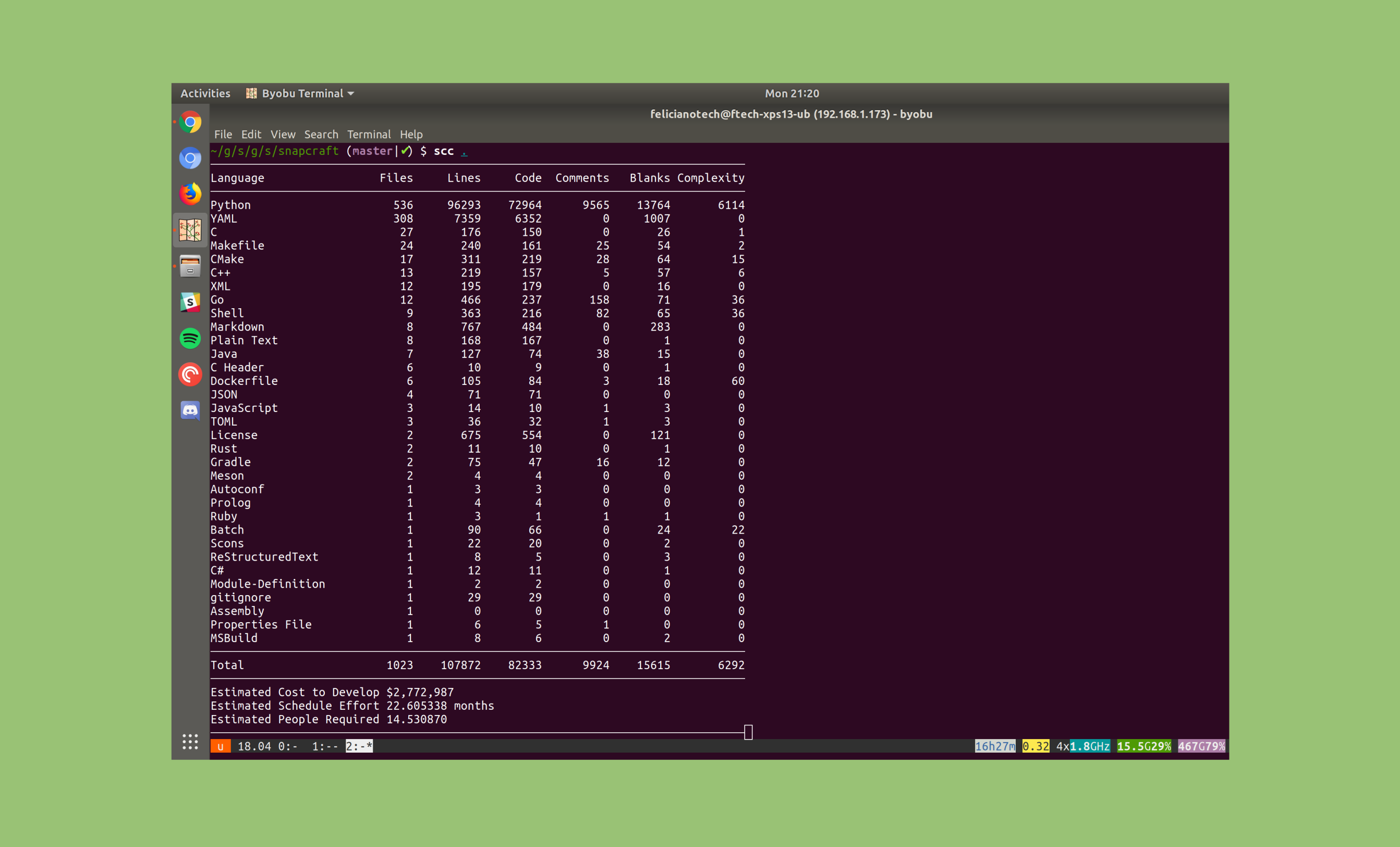Click the Complexity column header

pos(711,178)
